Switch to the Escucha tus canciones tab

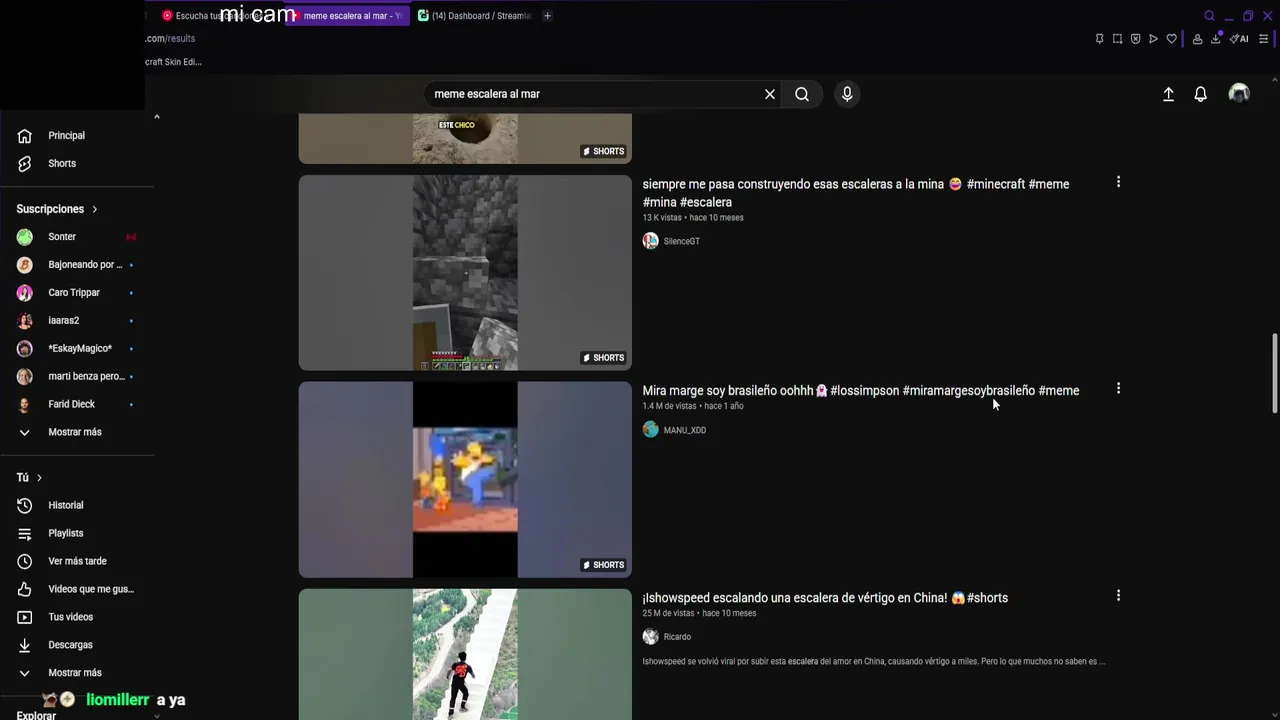point(220,16)
